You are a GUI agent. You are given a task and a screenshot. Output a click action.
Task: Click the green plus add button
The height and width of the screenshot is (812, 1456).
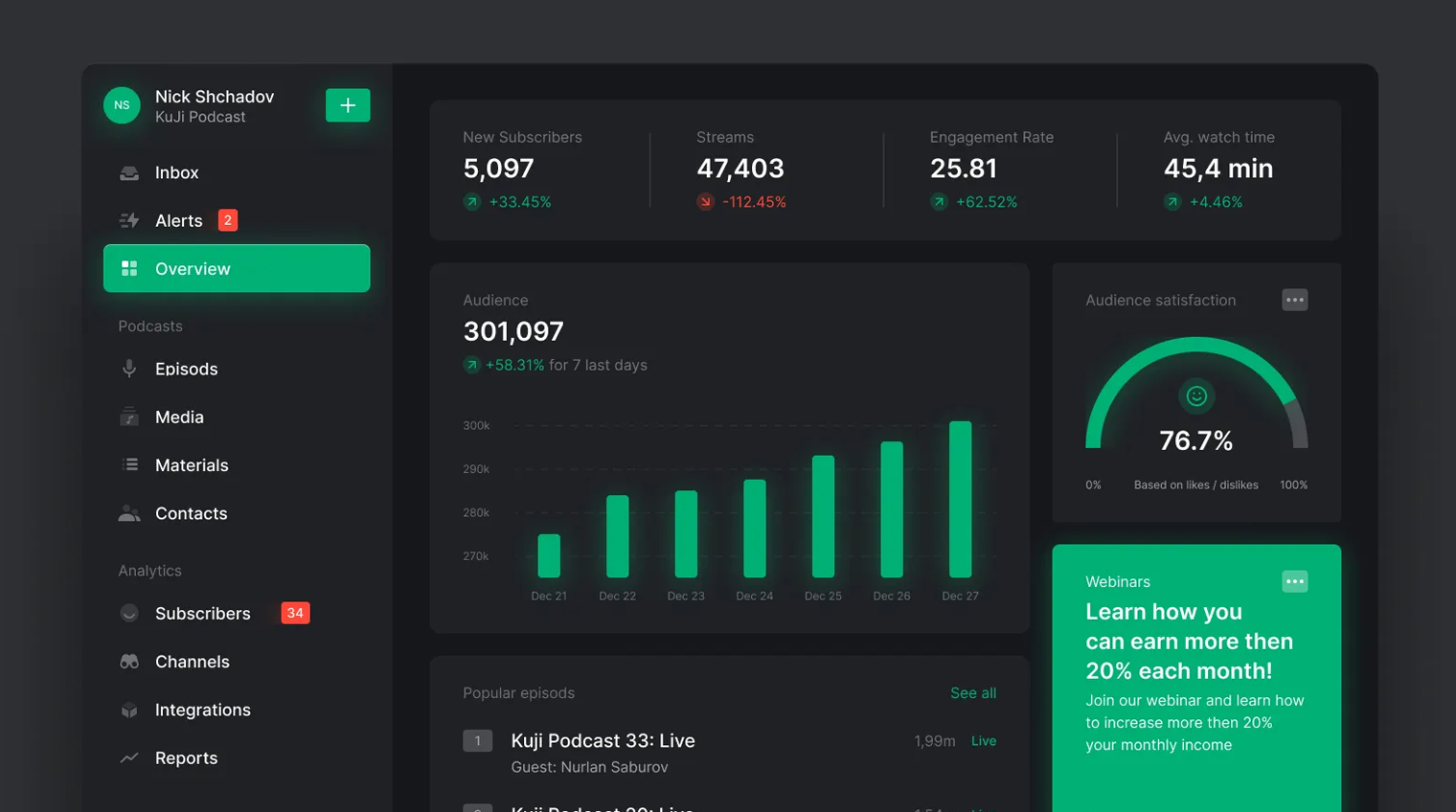tap(348, 105)
